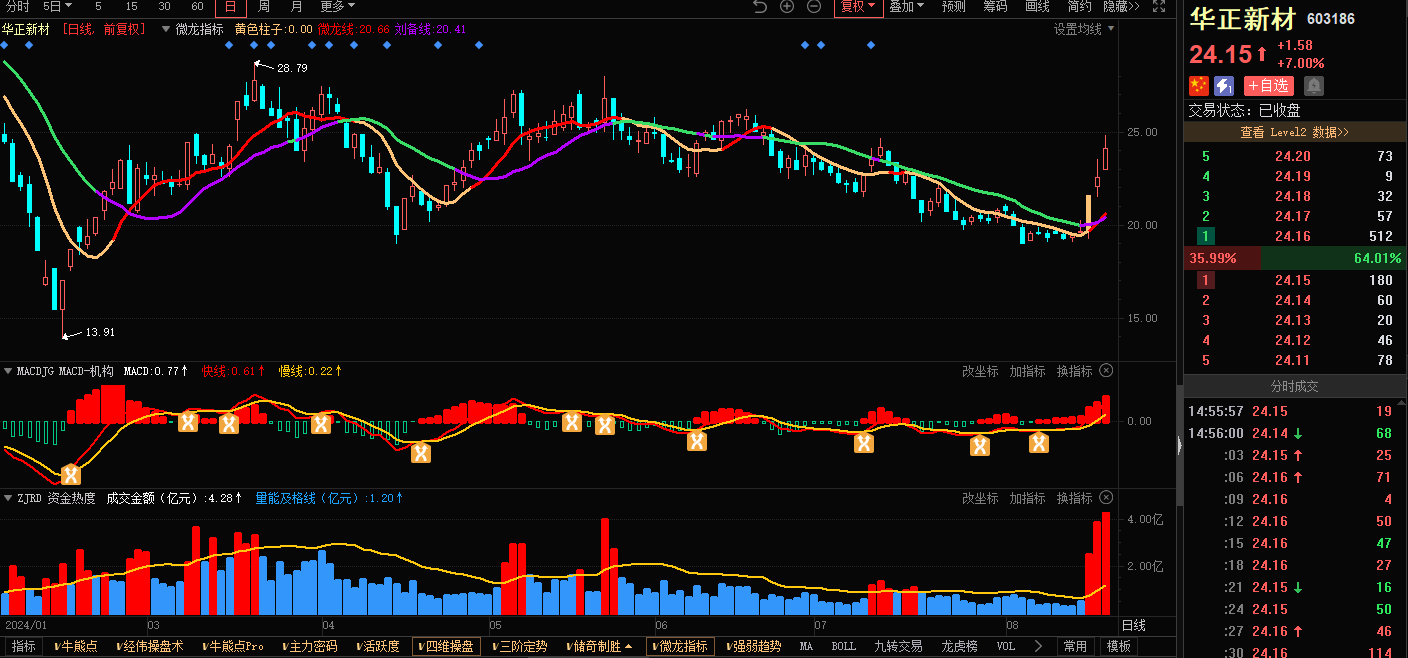
Task: Select the 日 daily period button
Action: [230, 7]
